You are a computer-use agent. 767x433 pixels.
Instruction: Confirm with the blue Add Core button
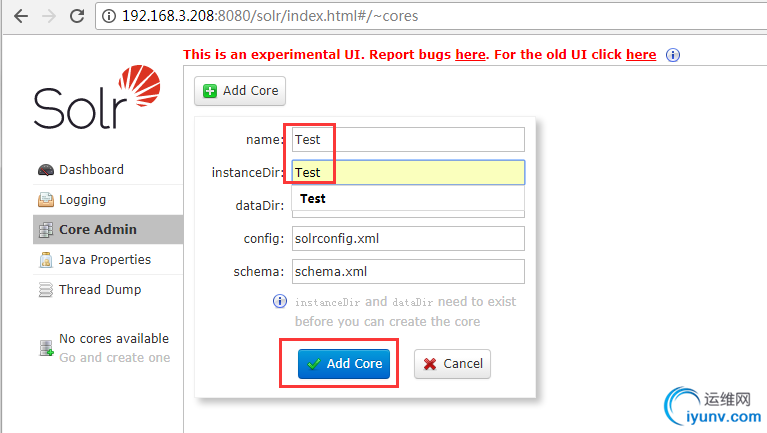(x=344, y=364)
